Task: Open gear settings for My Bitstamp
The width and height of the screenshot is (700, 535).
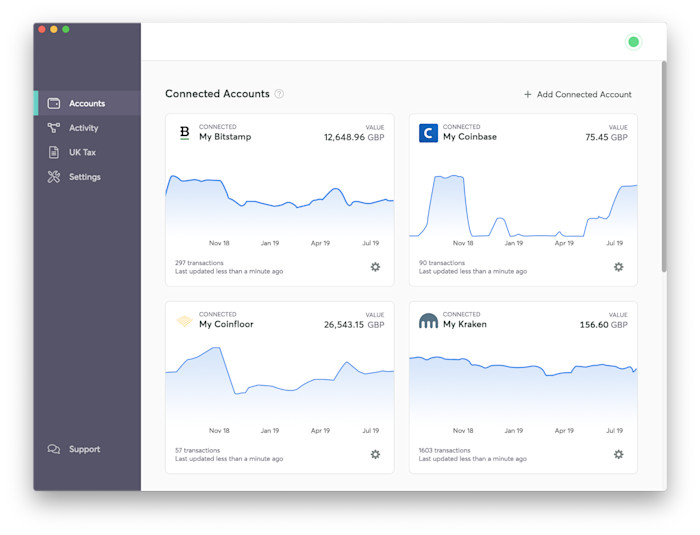Action: coord(375,267)
